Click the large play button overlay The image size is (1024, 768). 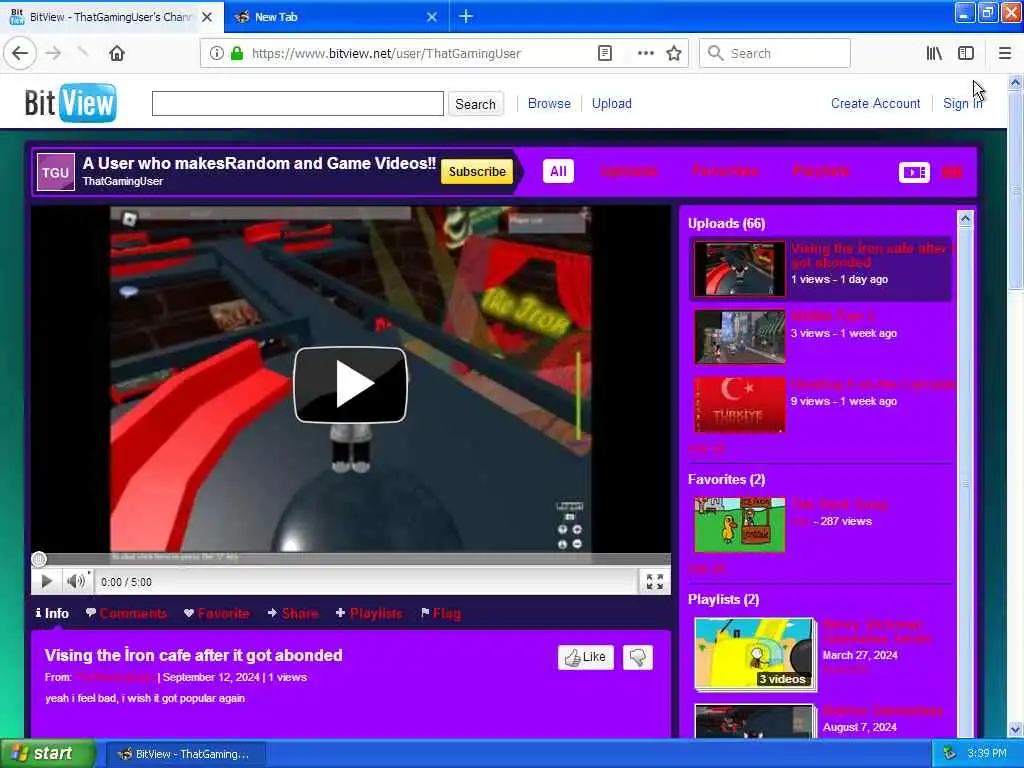351,385
